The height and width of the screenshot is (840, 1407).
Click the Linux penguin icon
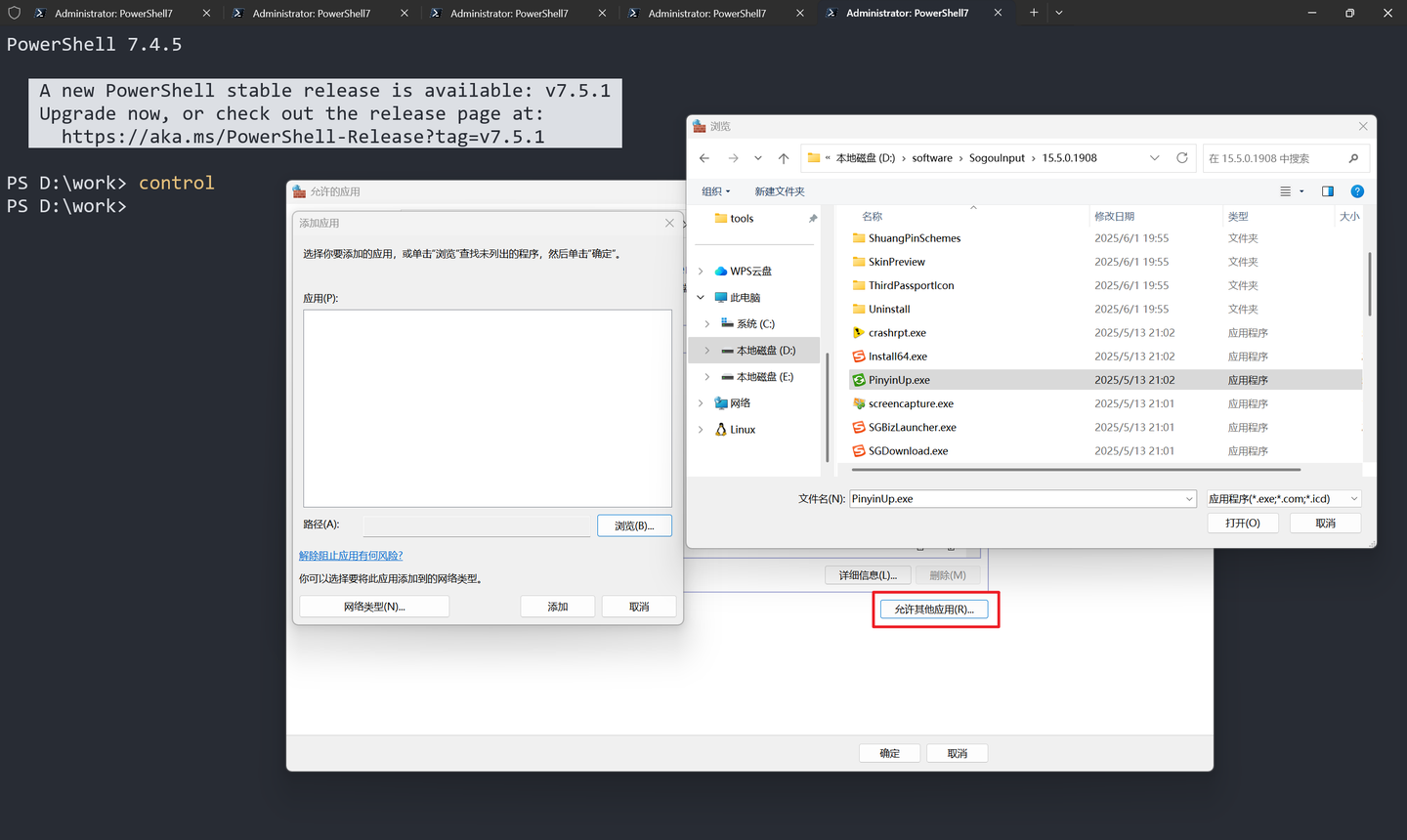721,430
